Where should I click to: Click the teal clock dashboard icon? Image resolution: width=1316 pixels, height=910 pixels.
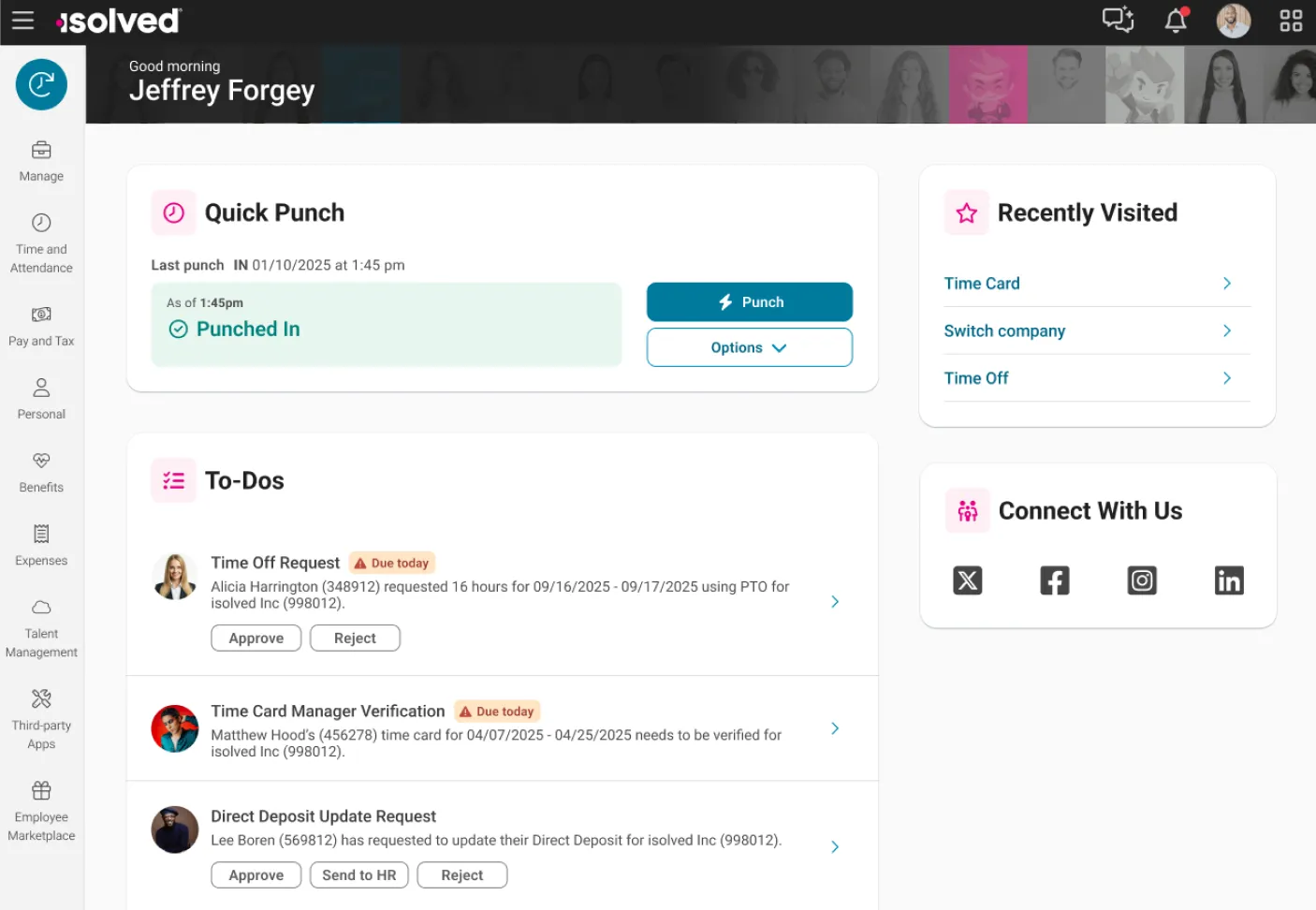coord(41,84)
